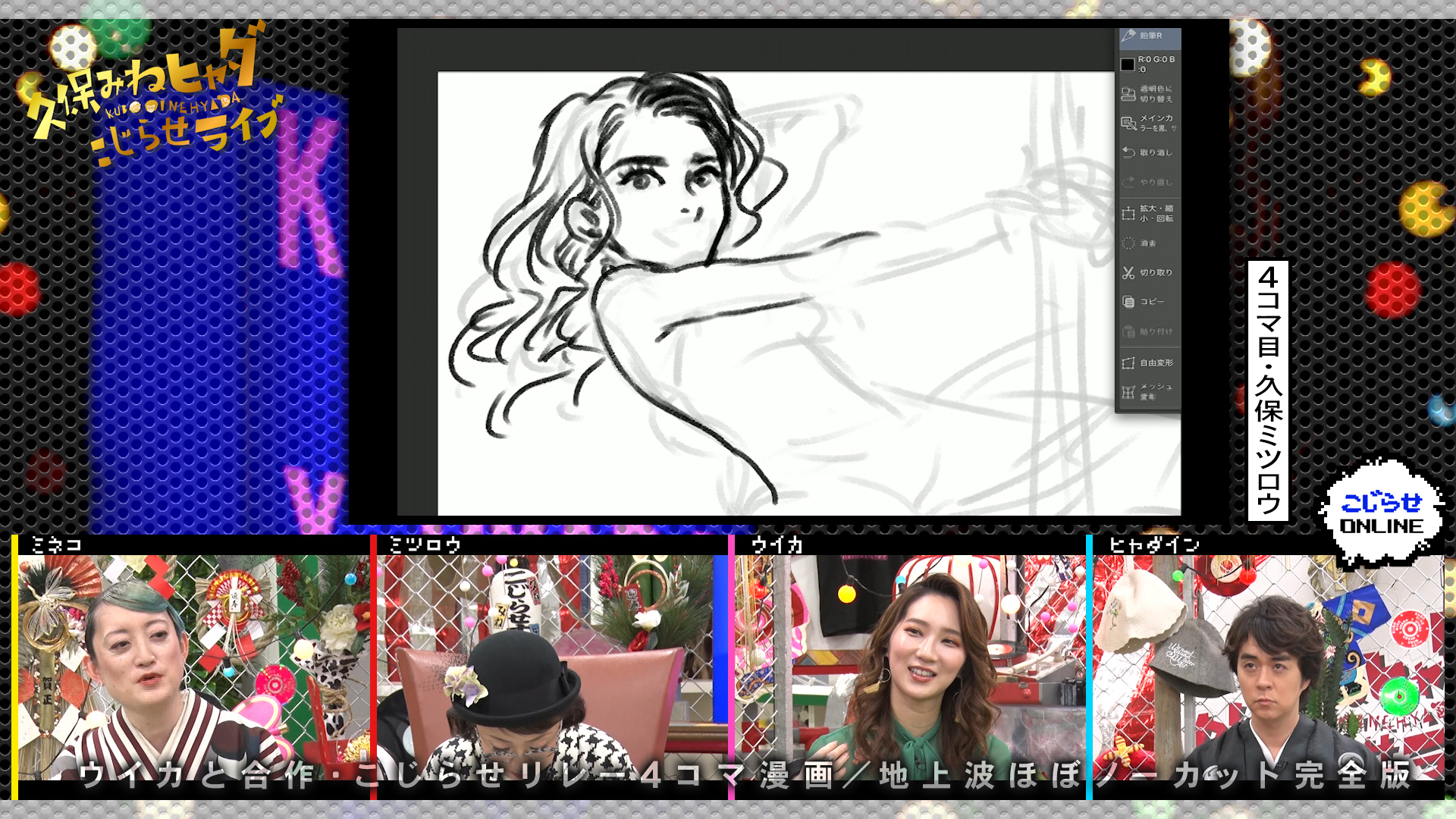Click the paste (貼り付け) icon
This screenshot has width=1456, height=819.
[x=1128, y=331]
